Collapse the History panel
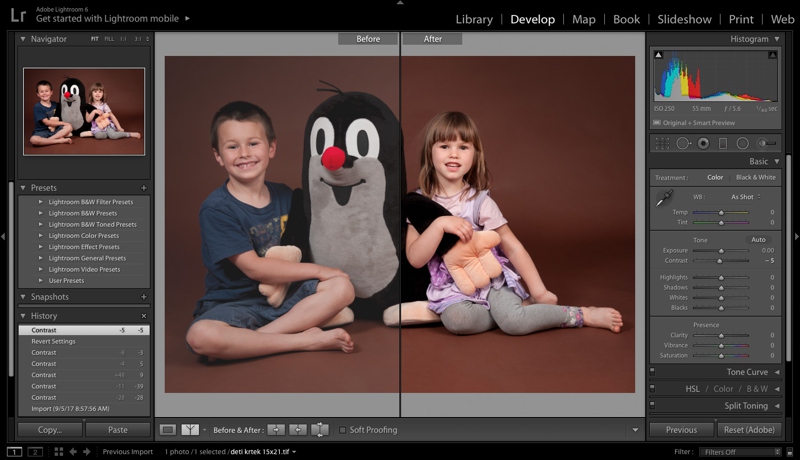The width and height of the screenshot is (800, 460). 23,316
